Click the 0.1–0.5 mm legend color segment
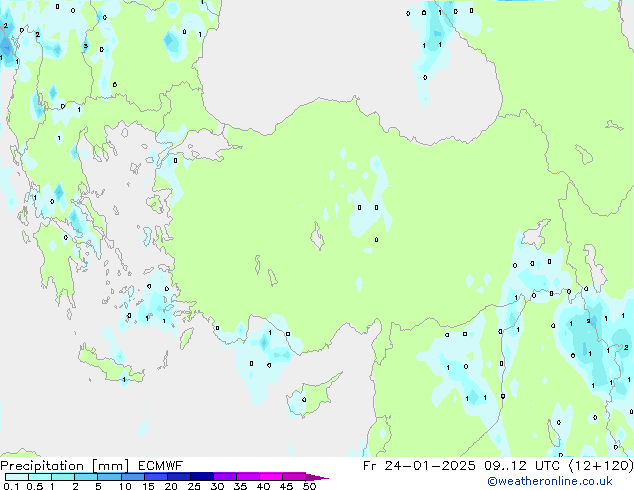This screenshot has width=634, height=490. [17, 477]
